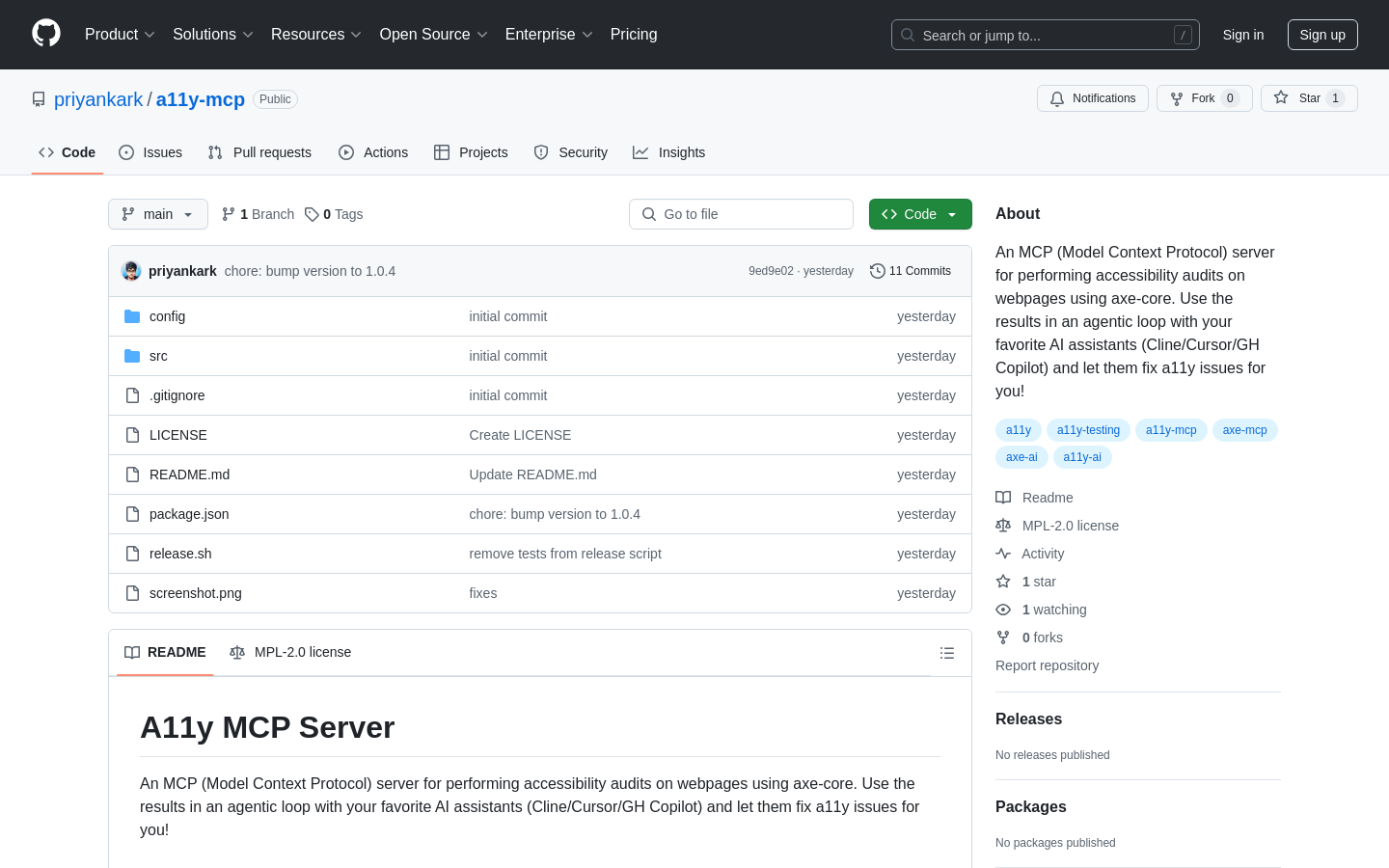Switch to the Issues tab
The height and width of the screenshot is (868, 1389).
pyautogui.click(x=150, y=152)
